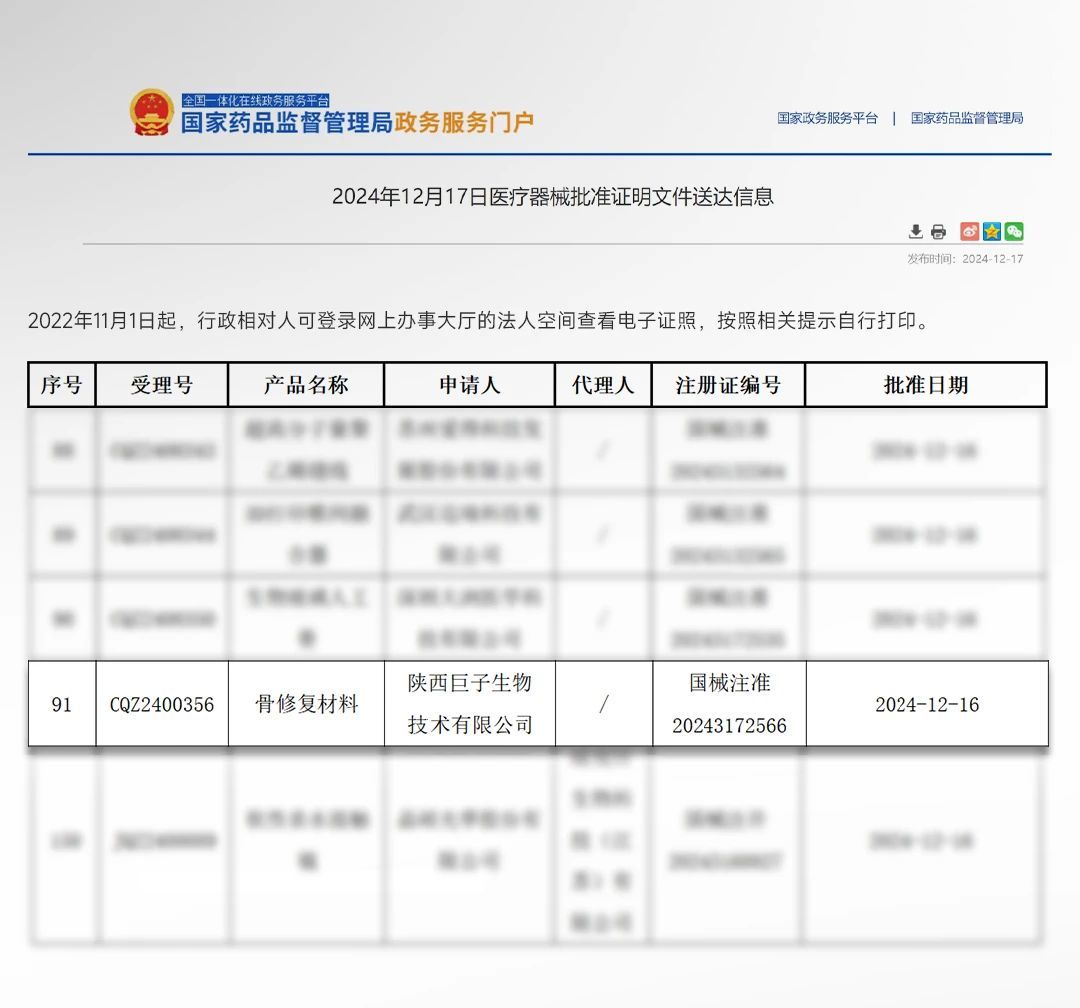Click registration number 20243172566 cell
The width and height of the screenshot is (1080, 1008).
point(729,725)
